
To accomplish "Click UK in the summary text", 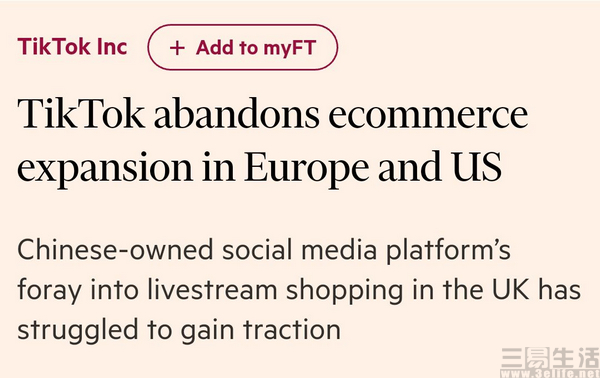I will coord(510,290).
